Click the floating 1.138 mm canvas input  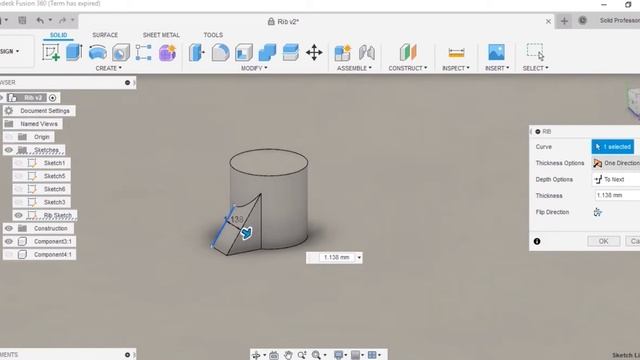(337, 258)
